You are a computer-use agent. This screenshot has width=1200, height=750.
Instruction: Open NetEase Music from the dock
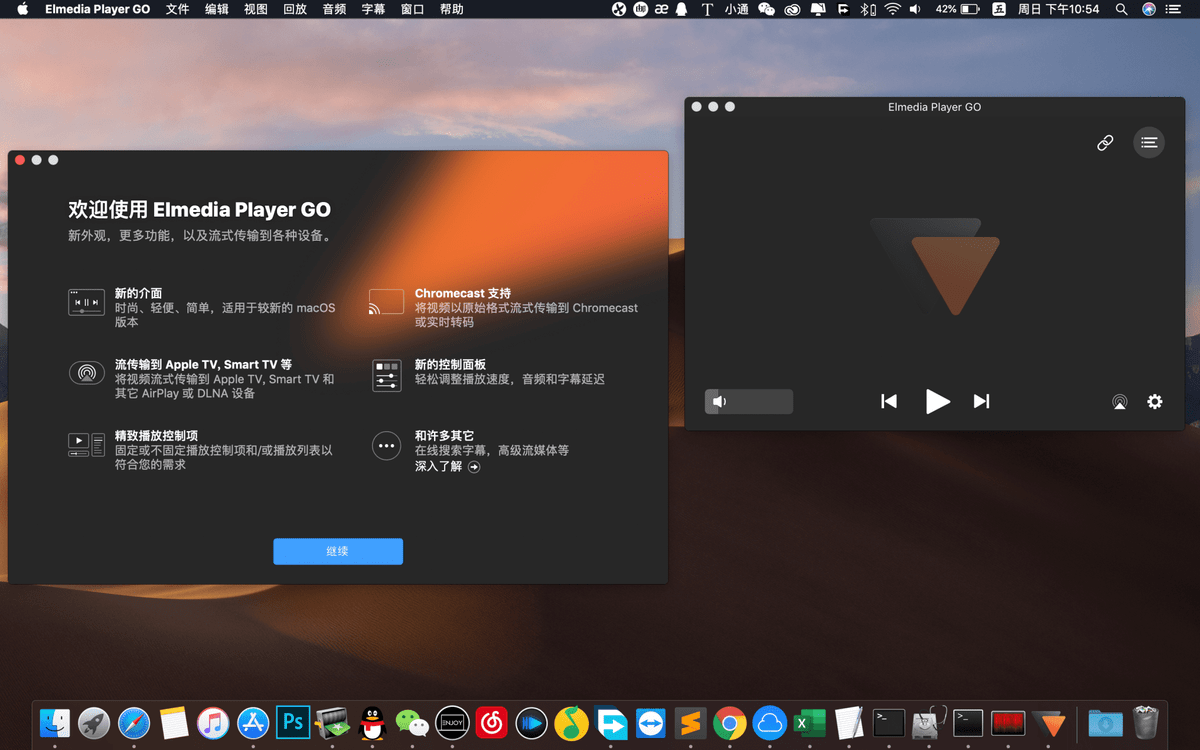pos(492,722)
